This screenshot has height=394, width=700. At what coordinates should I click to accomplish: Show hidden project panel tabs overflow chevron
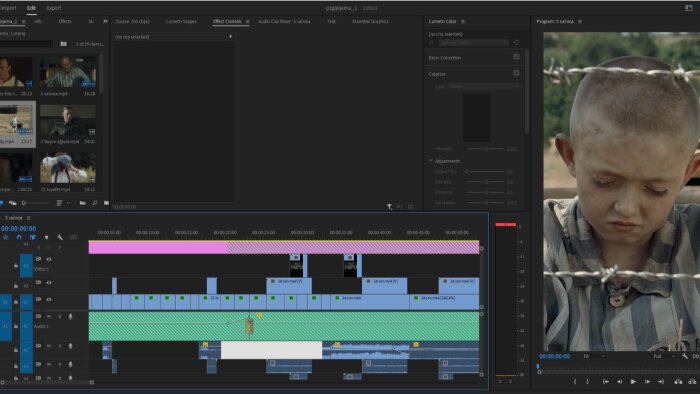105,21
